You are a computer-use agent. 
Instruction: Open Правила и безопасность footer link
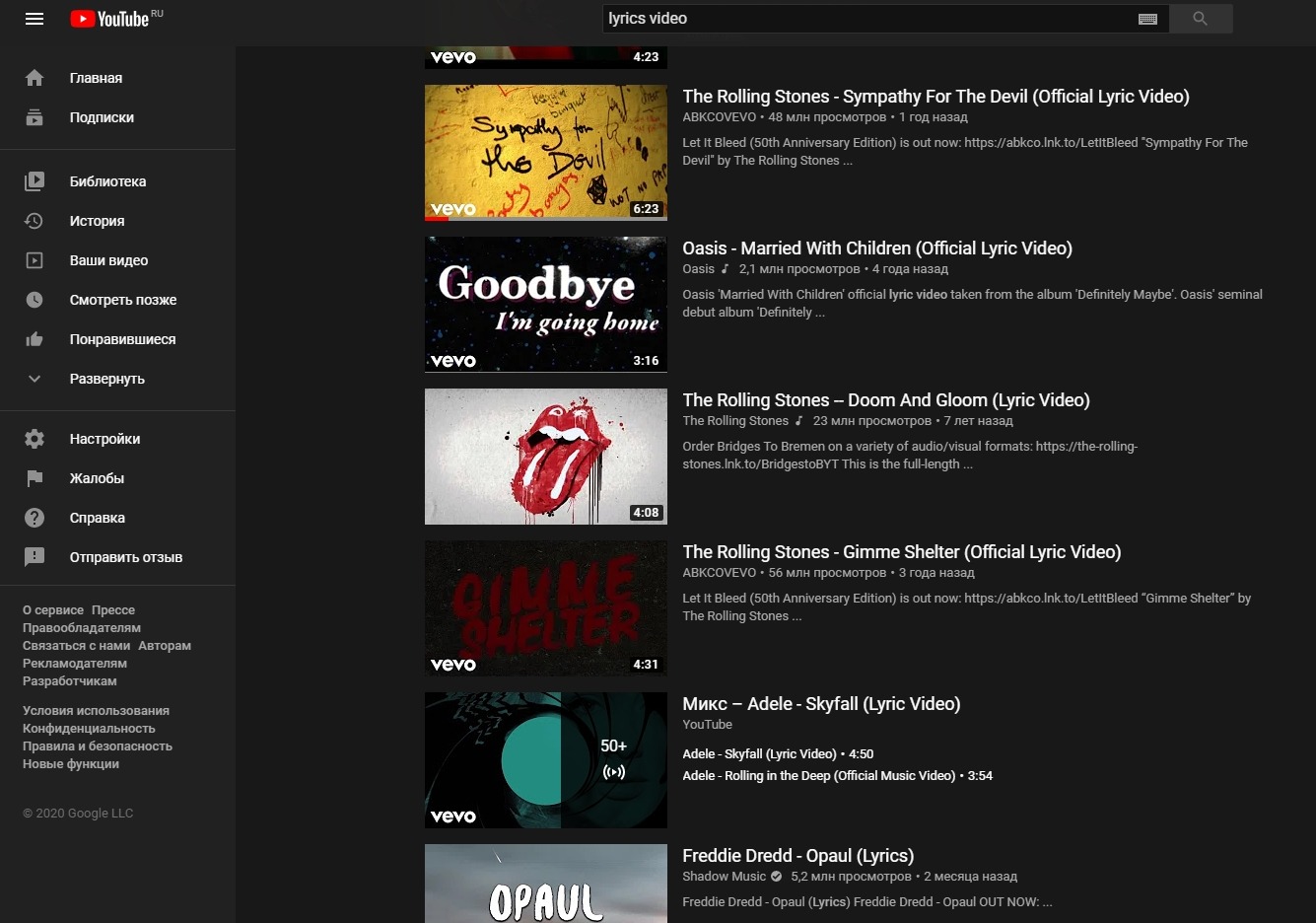click(98, 746)
